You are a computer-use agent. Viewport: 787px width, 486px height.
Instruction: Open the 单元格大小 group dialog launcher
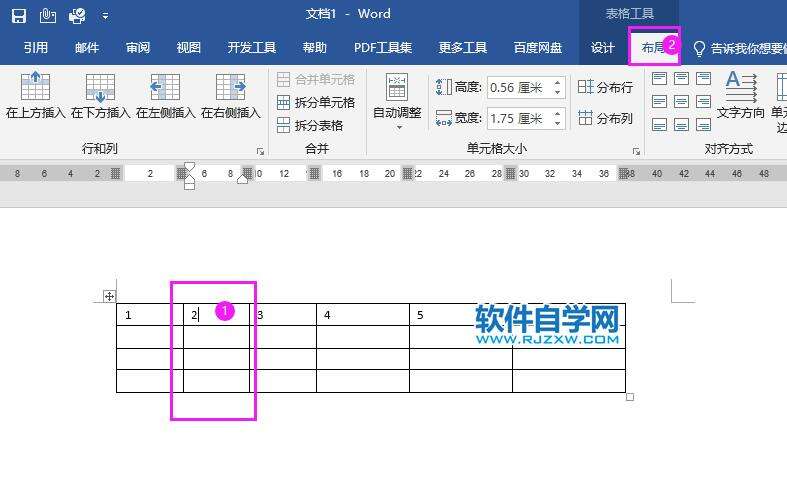(x=636, y=151)
